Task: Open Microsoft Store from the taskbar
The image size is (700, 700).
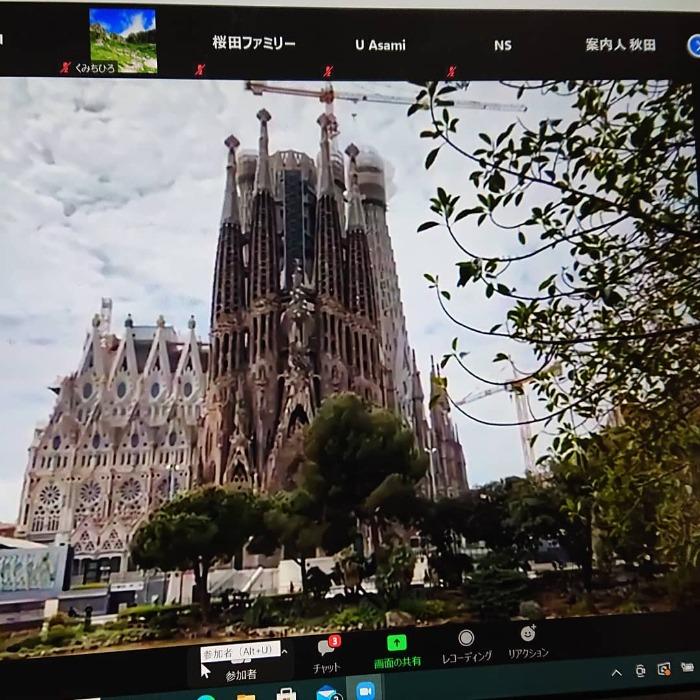Action: 286,693
